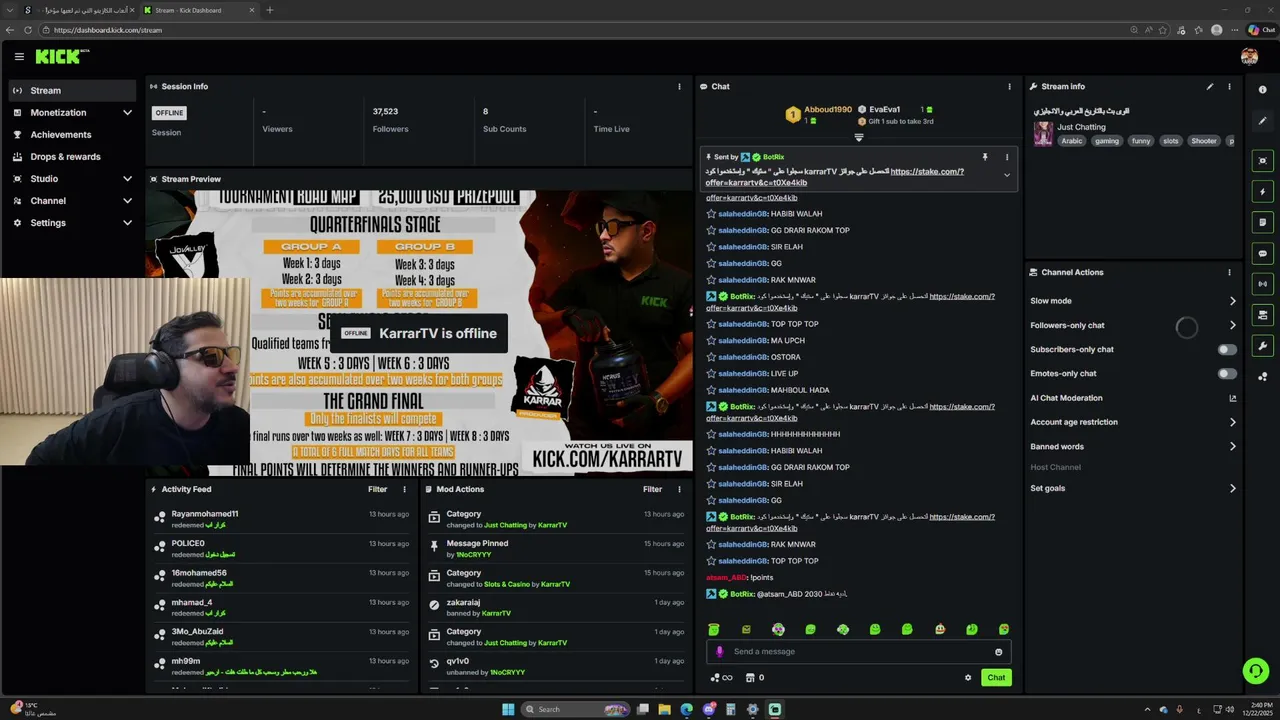Collapse gift leaderboard with arrow below
The width and height of the screenshot is (1280, 720).
click(858, 138)
